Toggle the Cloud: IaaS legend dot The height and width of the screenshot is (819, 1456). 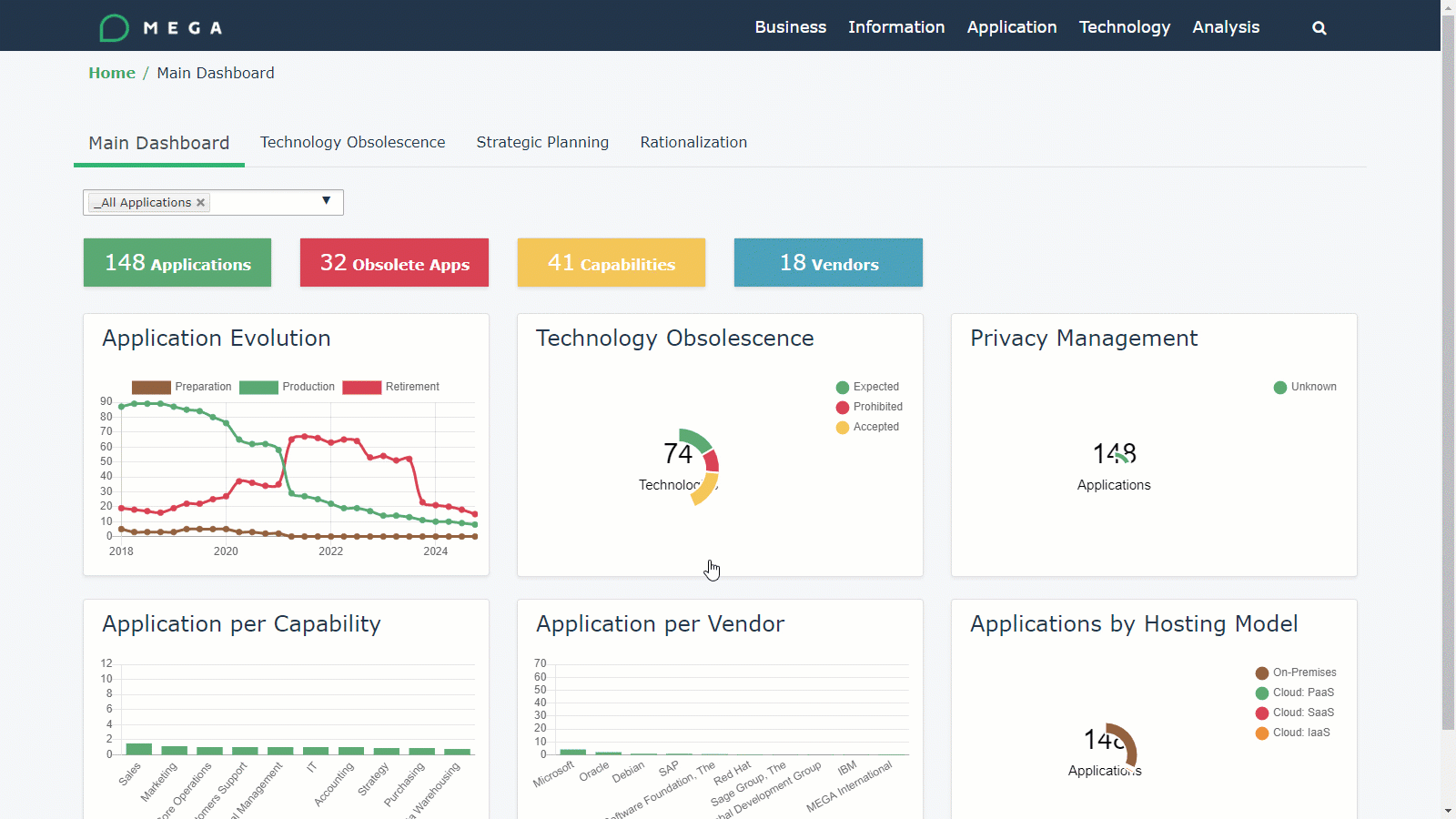coord(1262,733)
